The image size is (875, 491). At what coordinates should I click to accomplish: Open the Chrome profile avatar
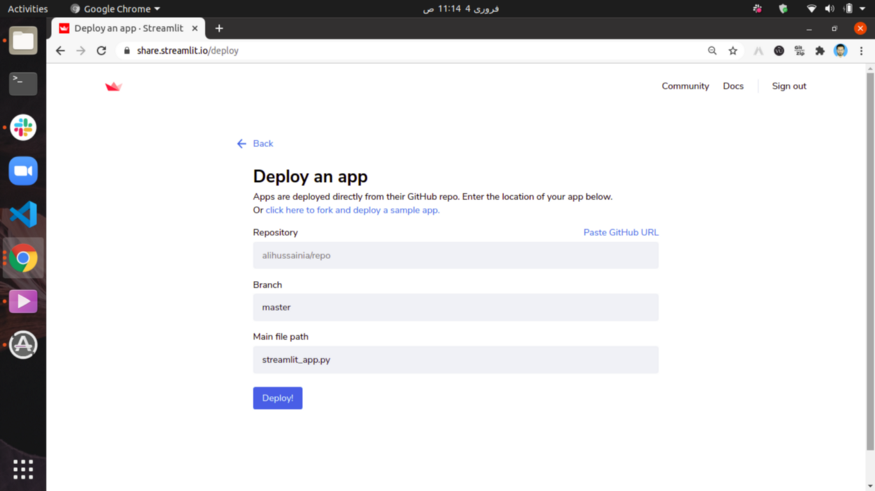(x=840, y=51)
